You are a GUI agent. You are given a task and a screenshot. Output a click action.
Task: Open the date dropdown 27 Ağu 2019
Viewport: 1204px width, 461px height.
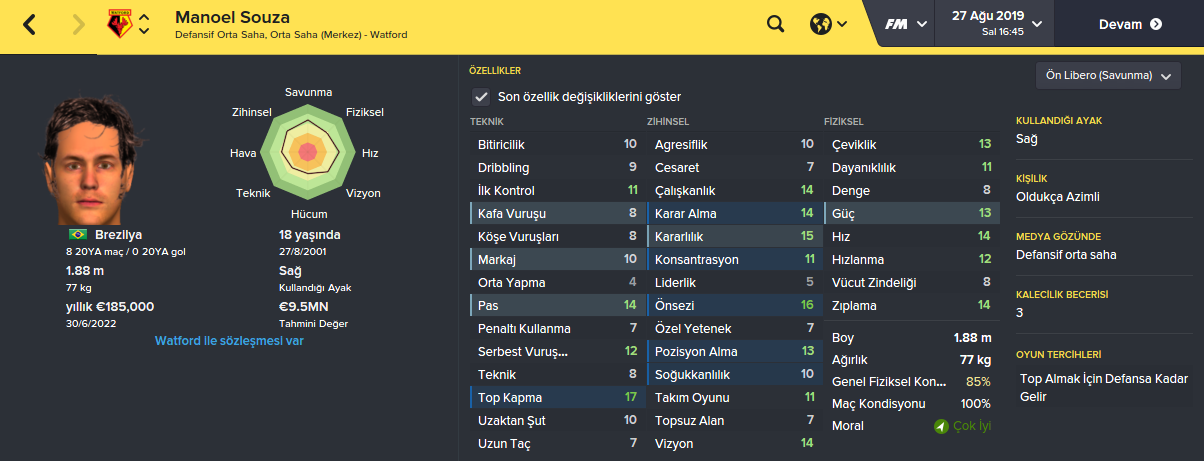pyautogui.click(x=998, y=24)
